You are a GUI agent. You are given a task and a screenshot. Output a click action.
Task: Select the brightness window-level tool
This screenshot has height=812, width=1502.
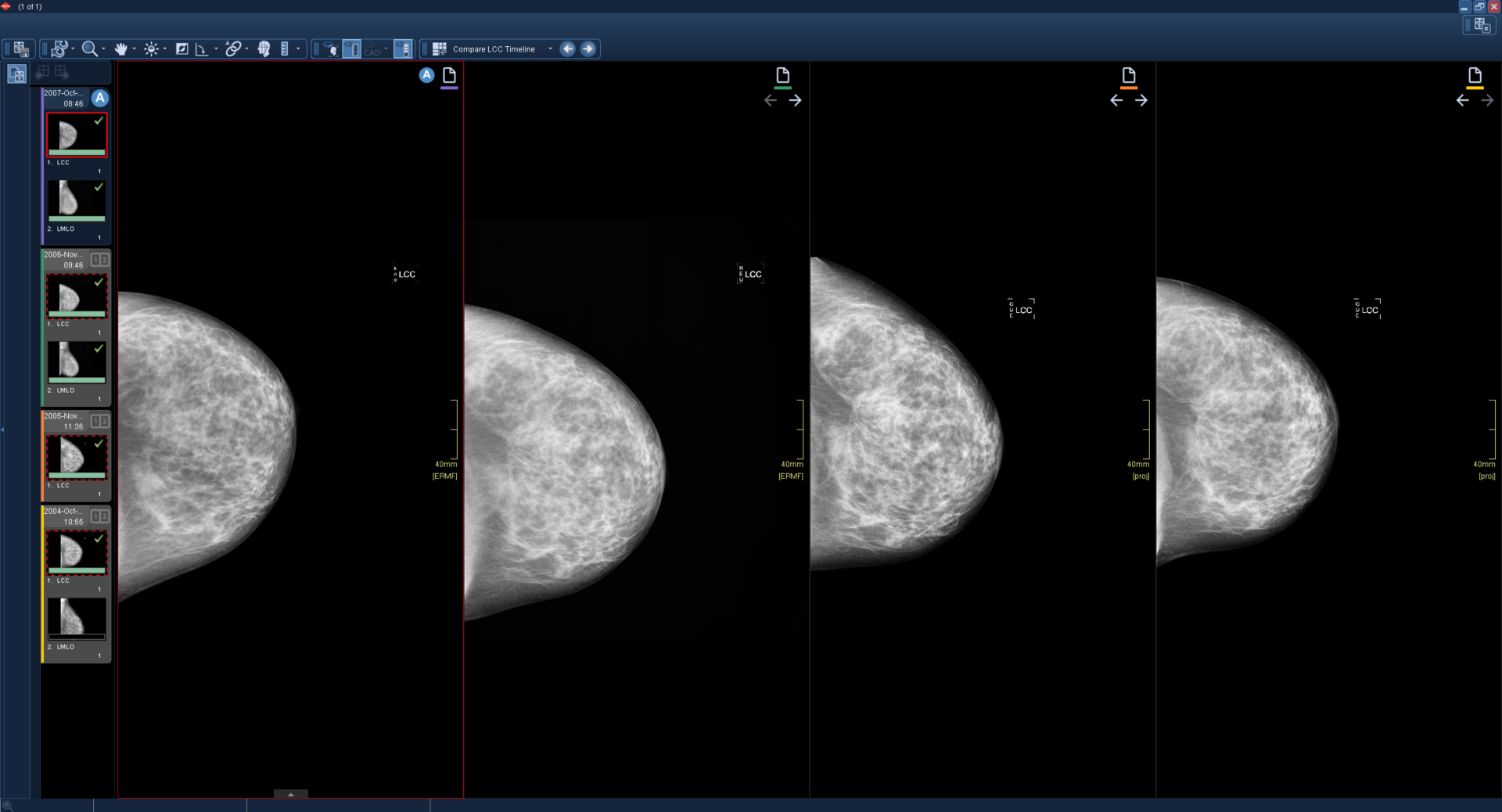click(x=151, y=49)
